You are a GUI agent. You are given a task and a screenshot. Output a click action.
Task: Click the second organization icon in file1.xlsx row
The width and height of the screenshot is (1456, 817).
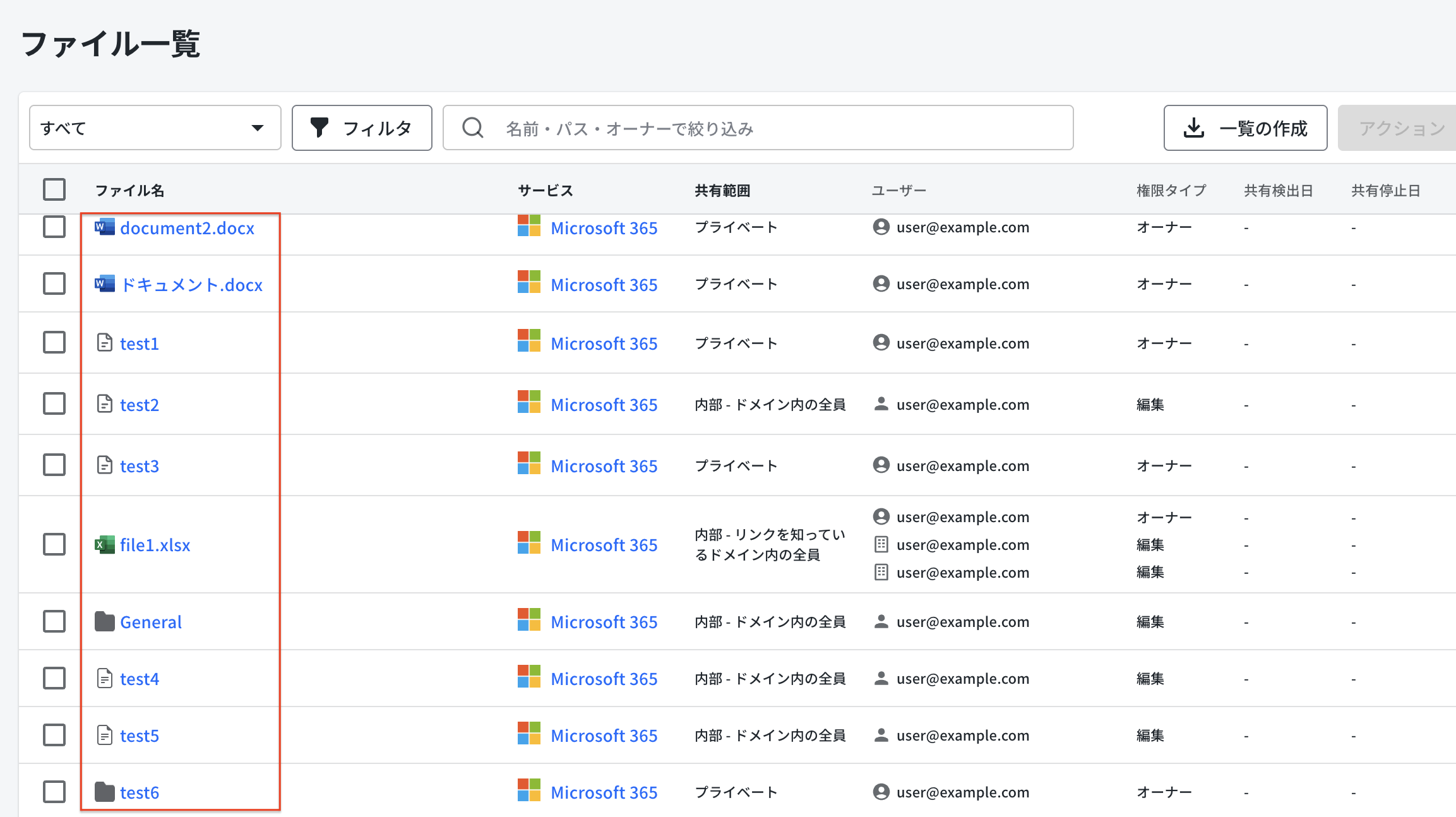[x=881, y=572]
